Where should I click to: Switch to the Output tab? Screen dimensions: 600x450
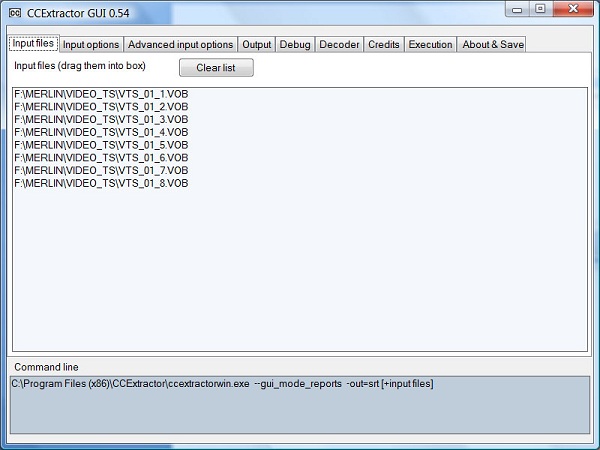point(256,44)
